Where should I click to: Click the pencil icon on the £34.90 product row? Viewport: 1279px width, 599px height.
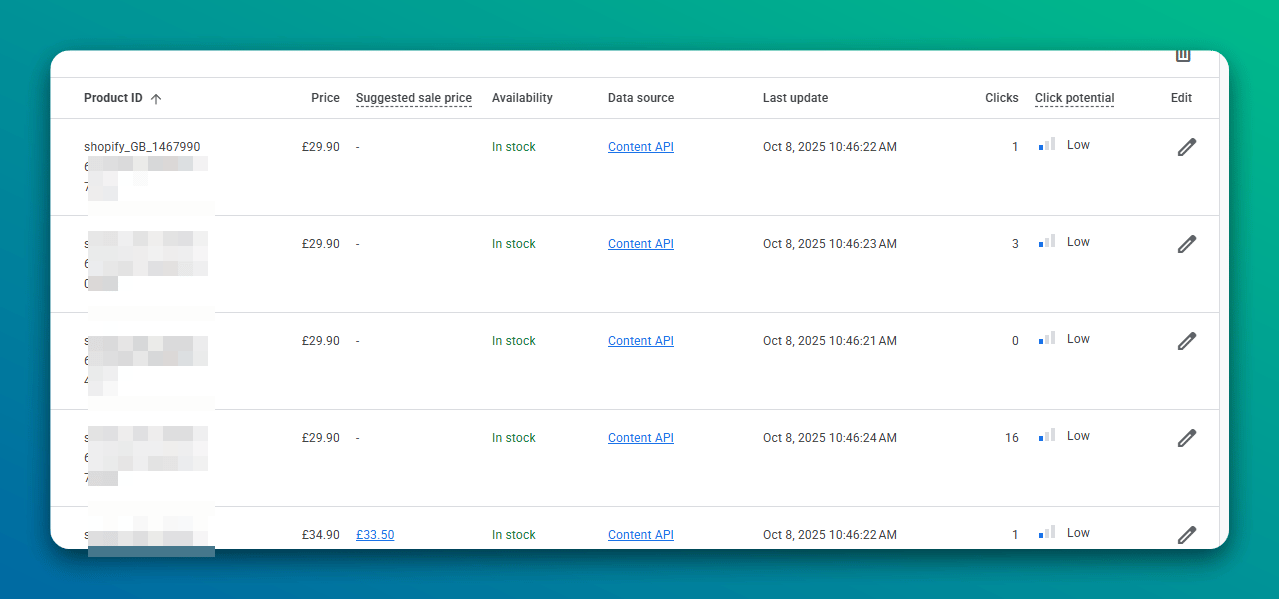click(1186, 534)
